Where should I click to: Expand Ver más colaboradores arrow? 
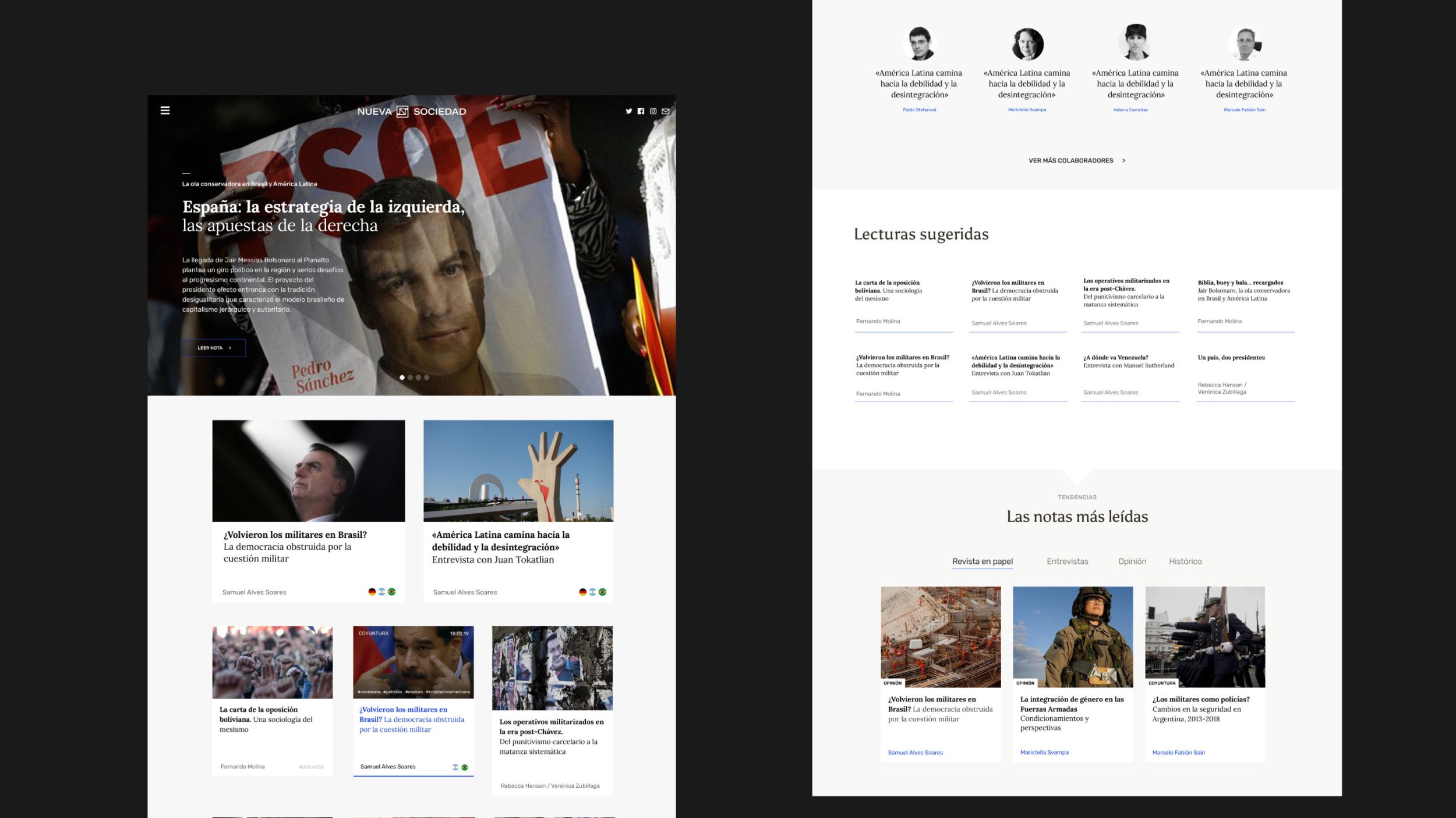pos(1123,161)
